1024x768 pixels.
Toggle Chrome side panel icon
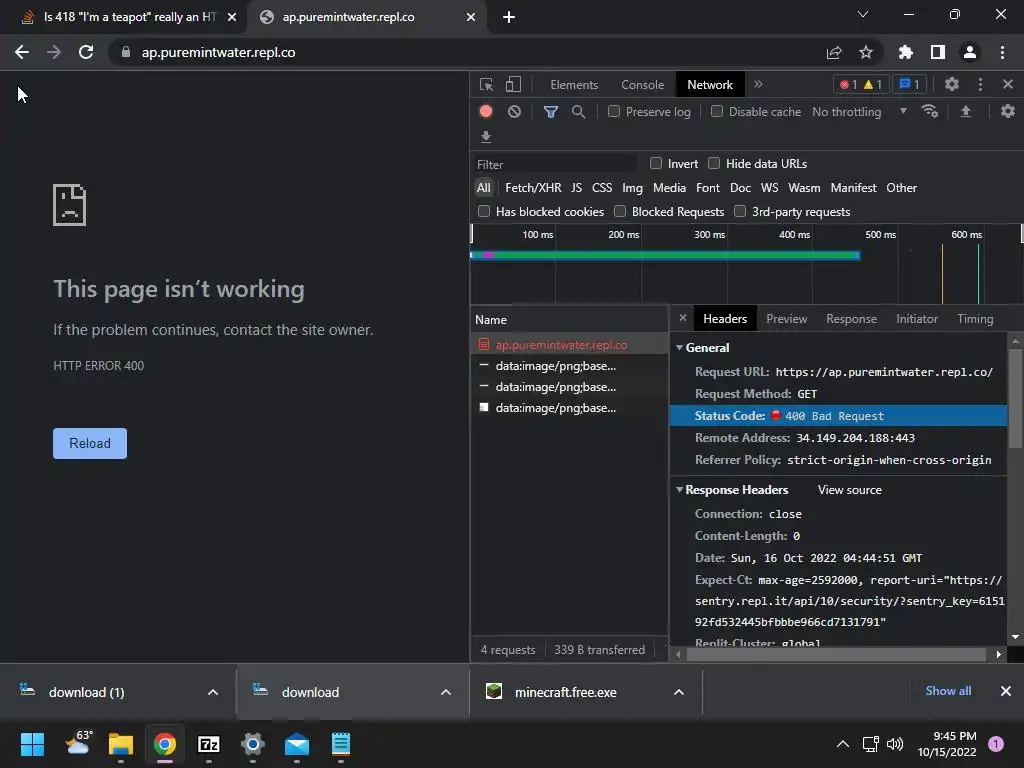pyautogui.click(x=938, y=52)
